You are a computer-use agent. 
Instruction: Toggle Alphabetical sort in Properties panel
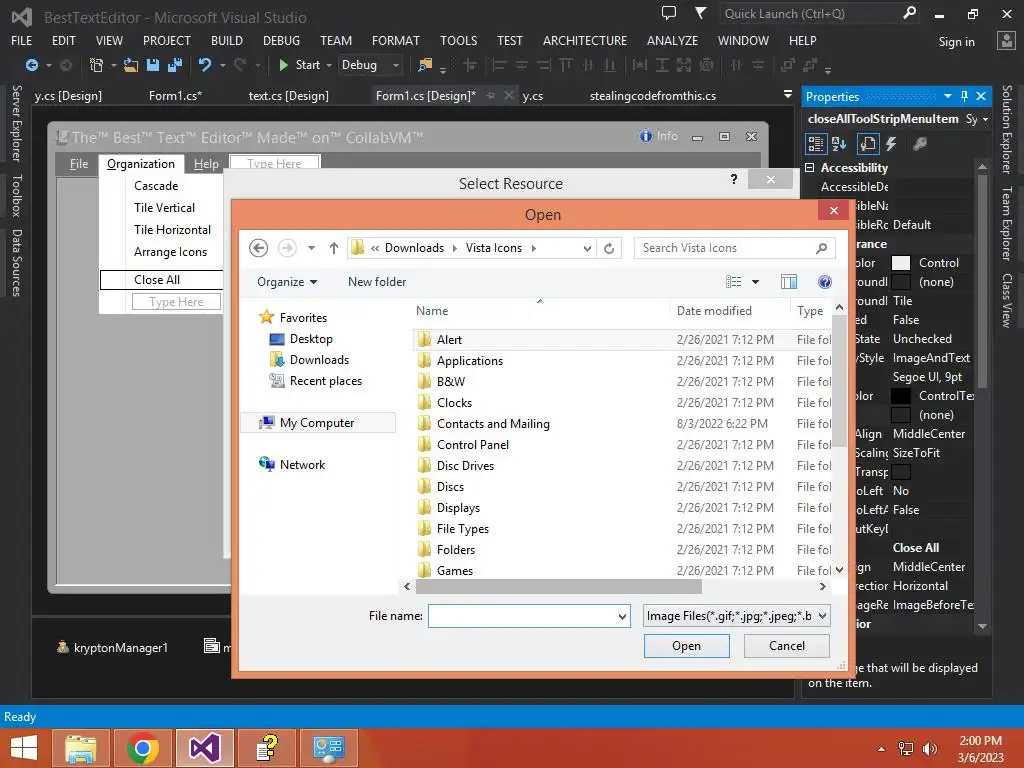(x=839, y=144)
